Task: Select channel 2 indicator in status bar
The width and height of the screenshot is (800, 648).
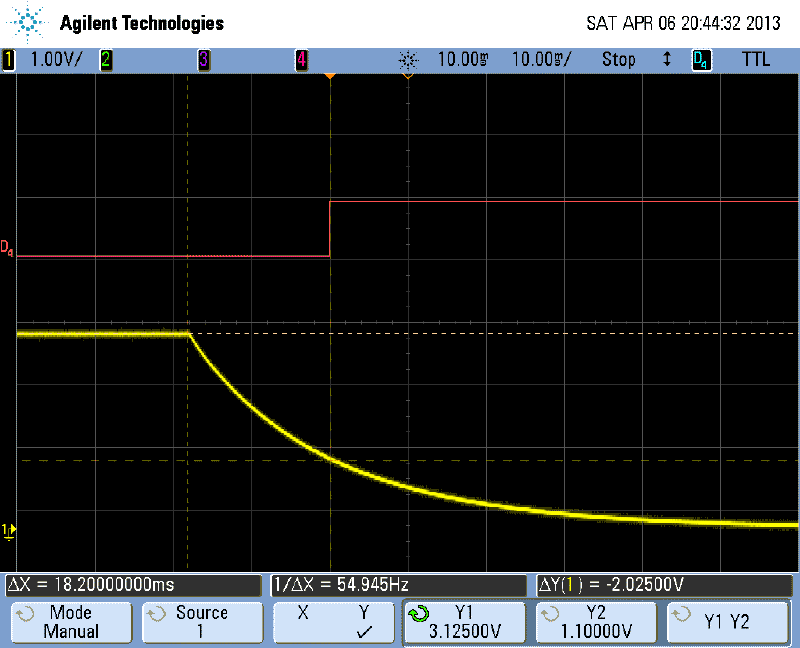Action: point(106,60)
